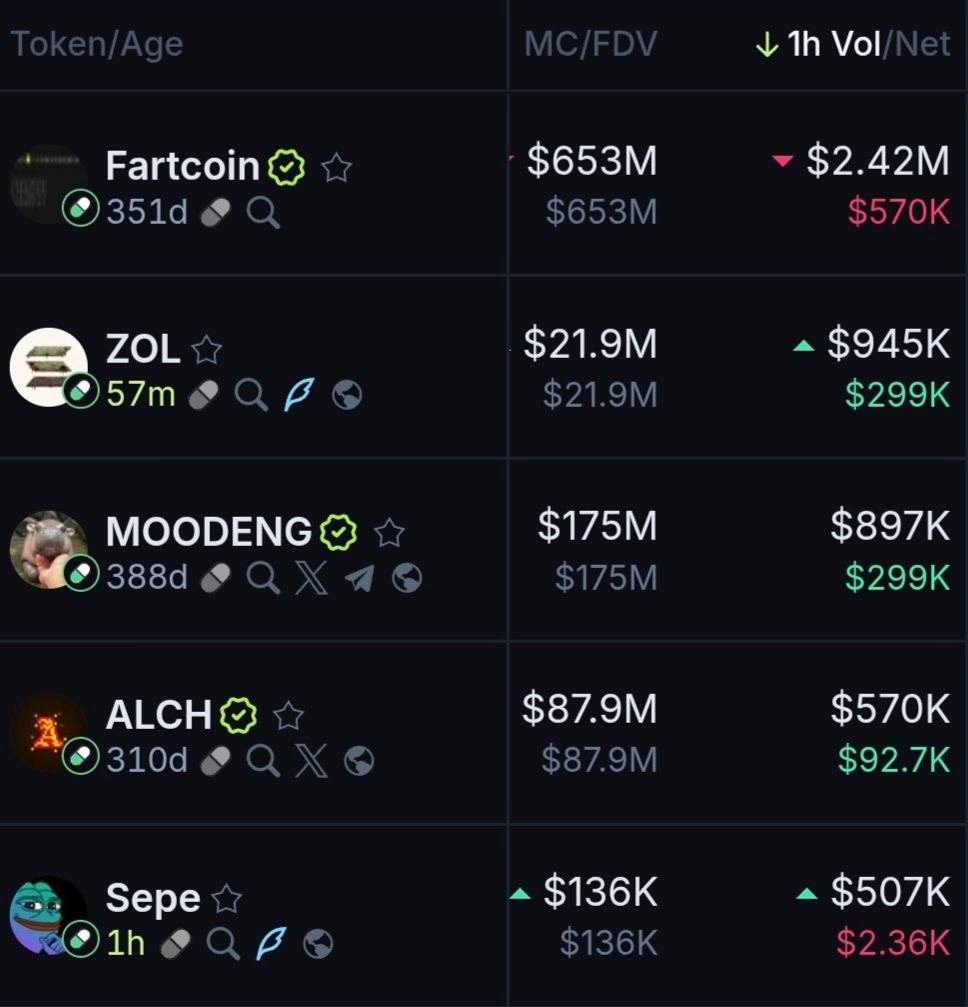Screen dimensions: 968x1007
Task: Toggle the ZOL favorite star
Action: click(x=206, y=350)
